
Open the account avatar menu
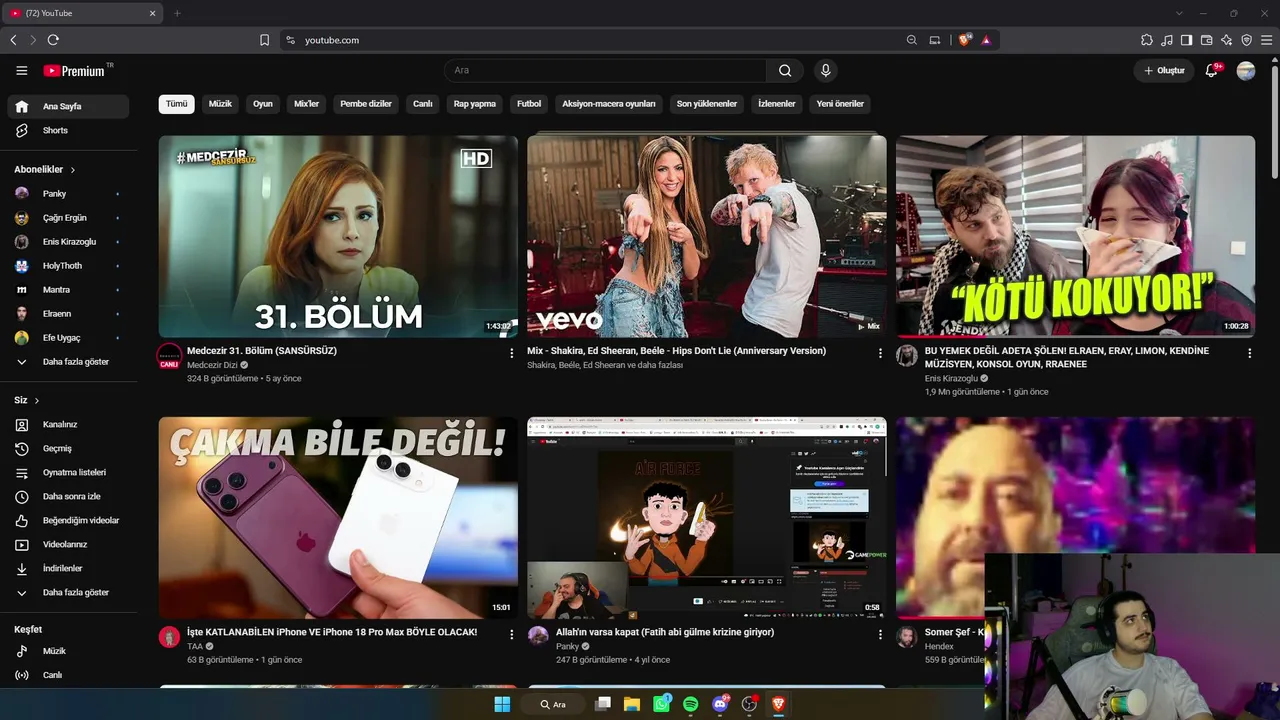tap(1246, 70)
